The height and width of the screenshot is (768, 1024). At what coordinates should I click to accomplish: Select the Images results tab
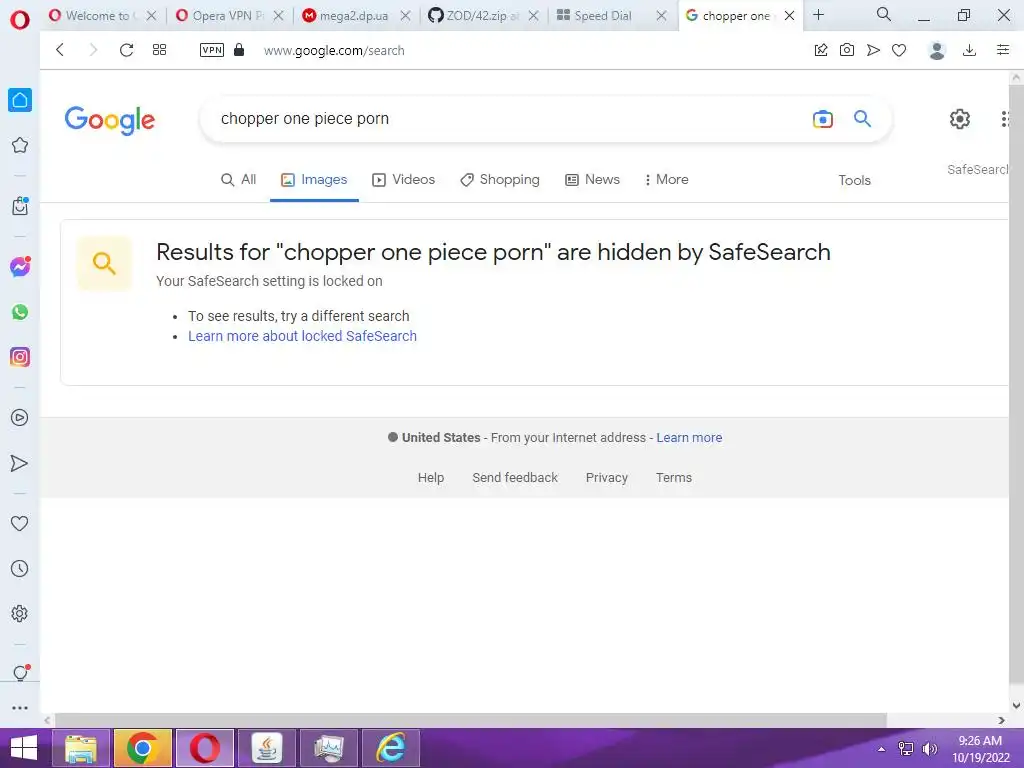tap(314, 180)
